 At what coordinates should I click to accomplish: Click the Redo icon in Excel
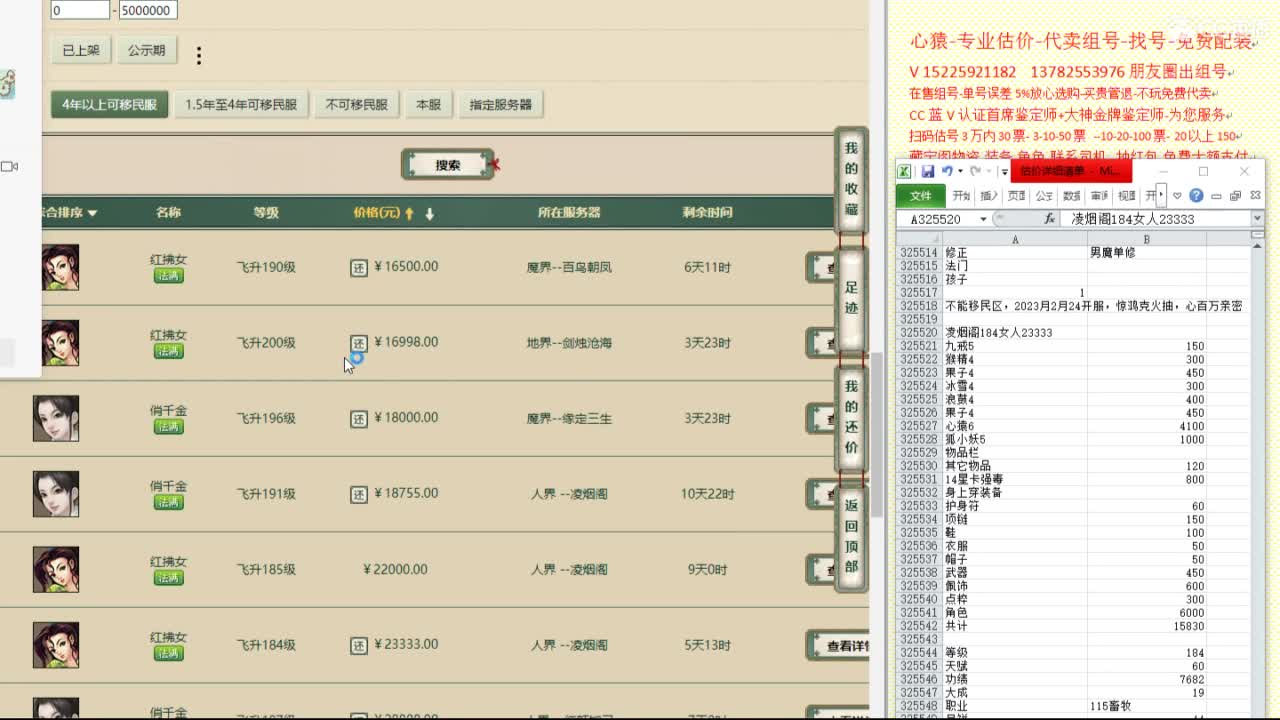976,171
